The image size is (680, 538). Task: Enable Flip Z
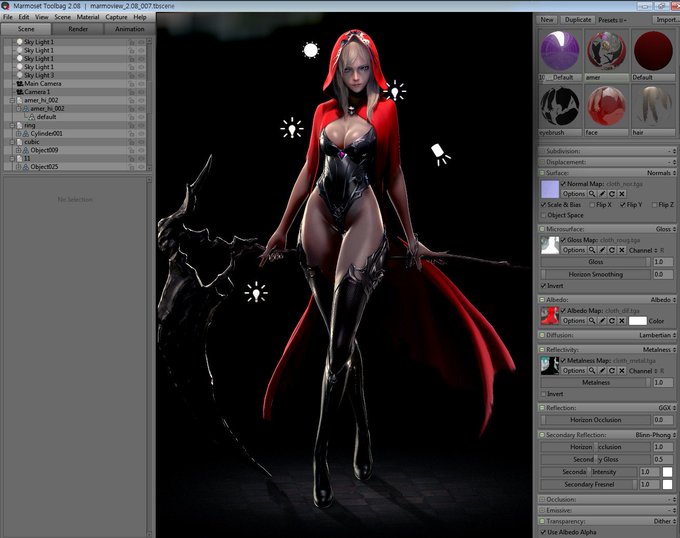(654, 205)
